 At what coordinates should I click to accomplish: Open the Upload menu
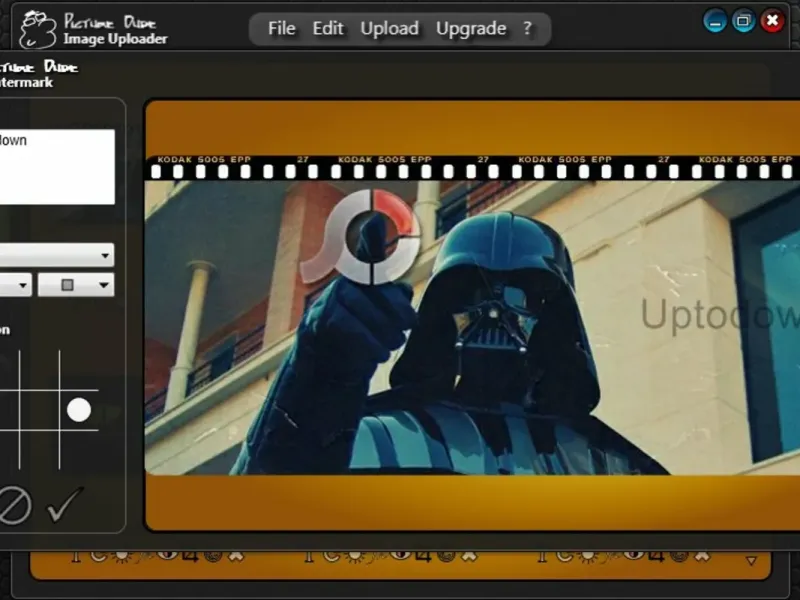[389, 29]
